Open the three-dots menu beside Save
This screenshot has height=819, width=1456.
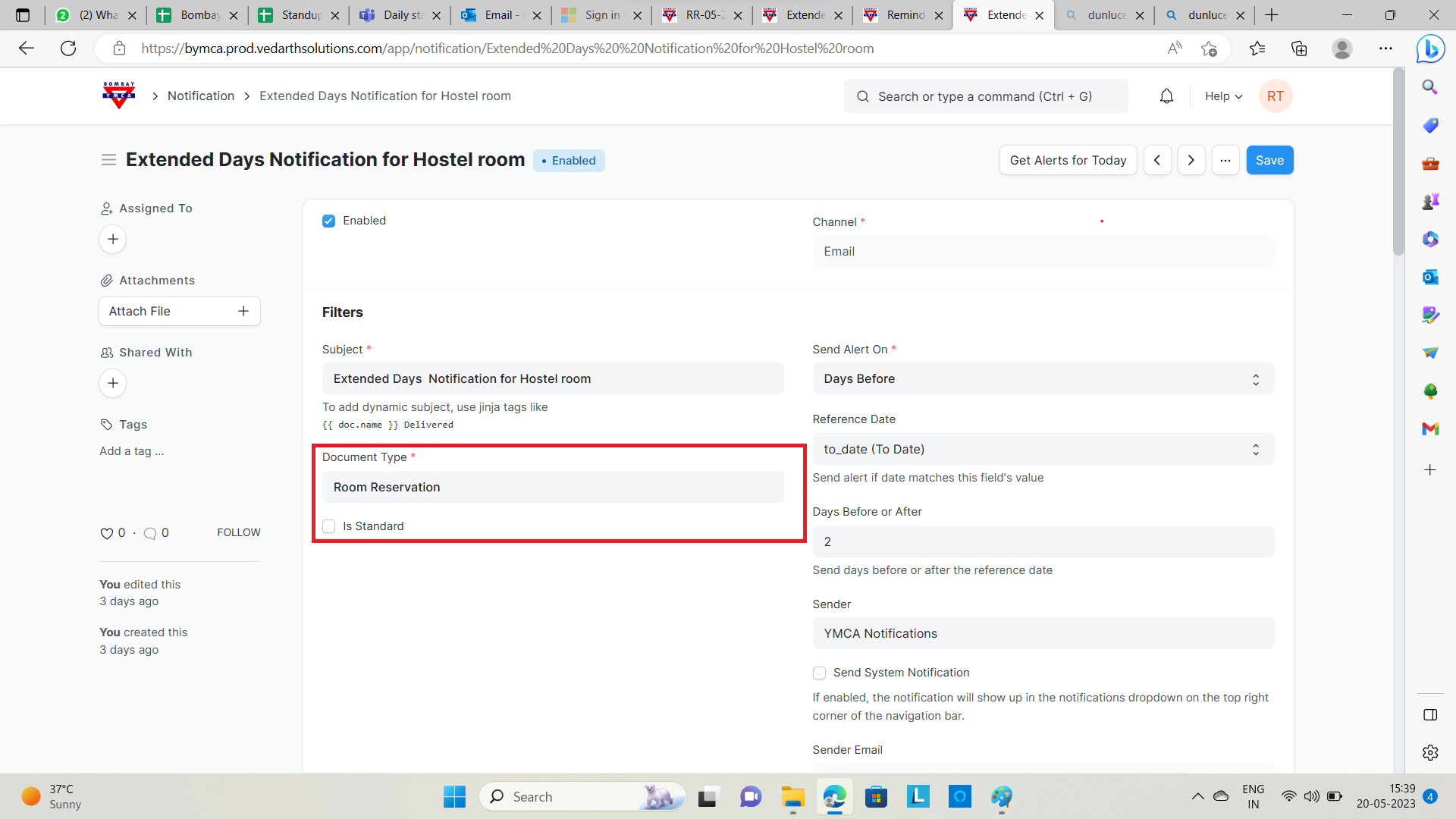point(1225,160)
